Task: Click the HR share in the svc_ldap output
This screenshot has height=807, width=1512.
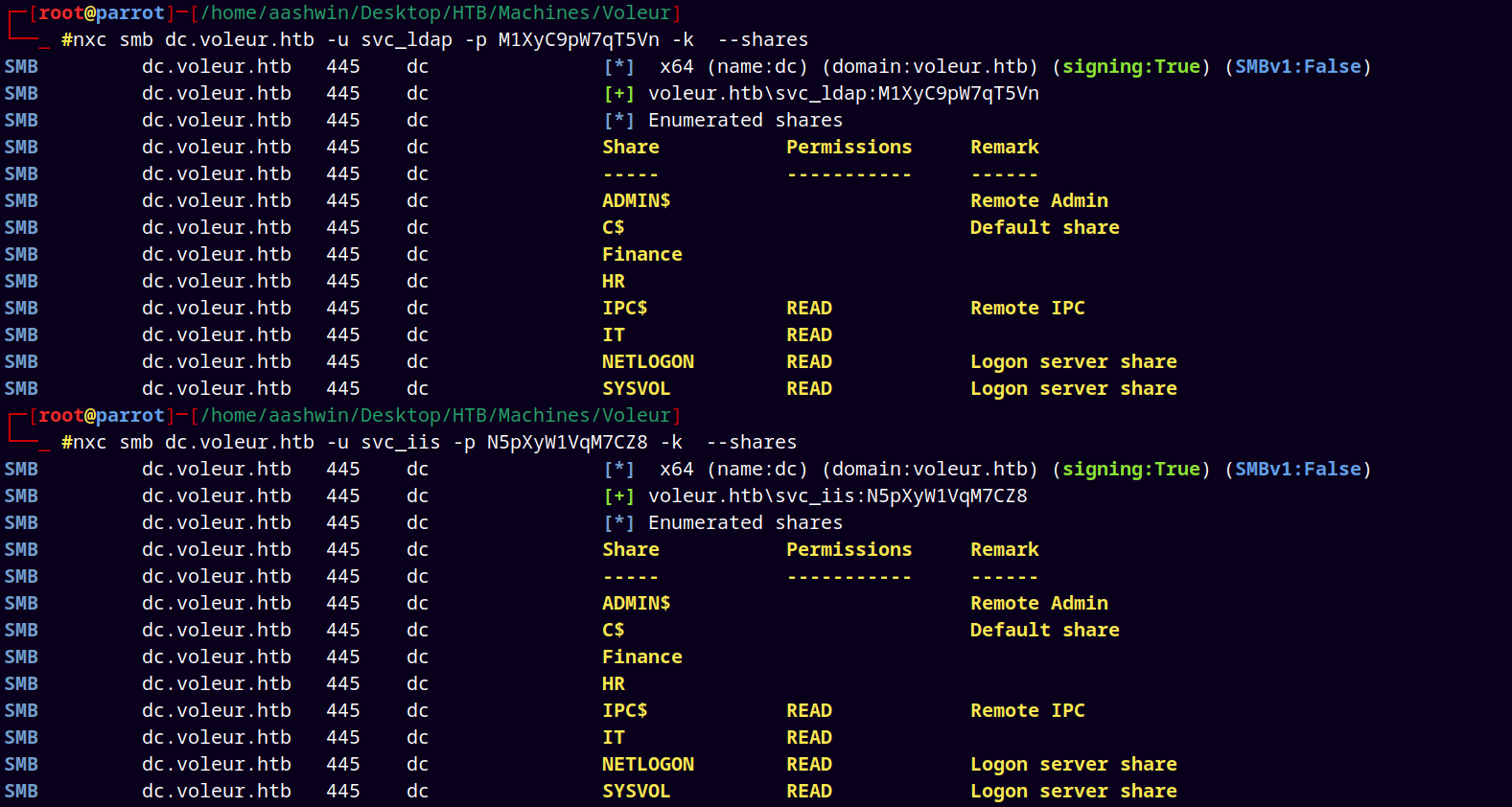Action: click(x=614, y=282)
